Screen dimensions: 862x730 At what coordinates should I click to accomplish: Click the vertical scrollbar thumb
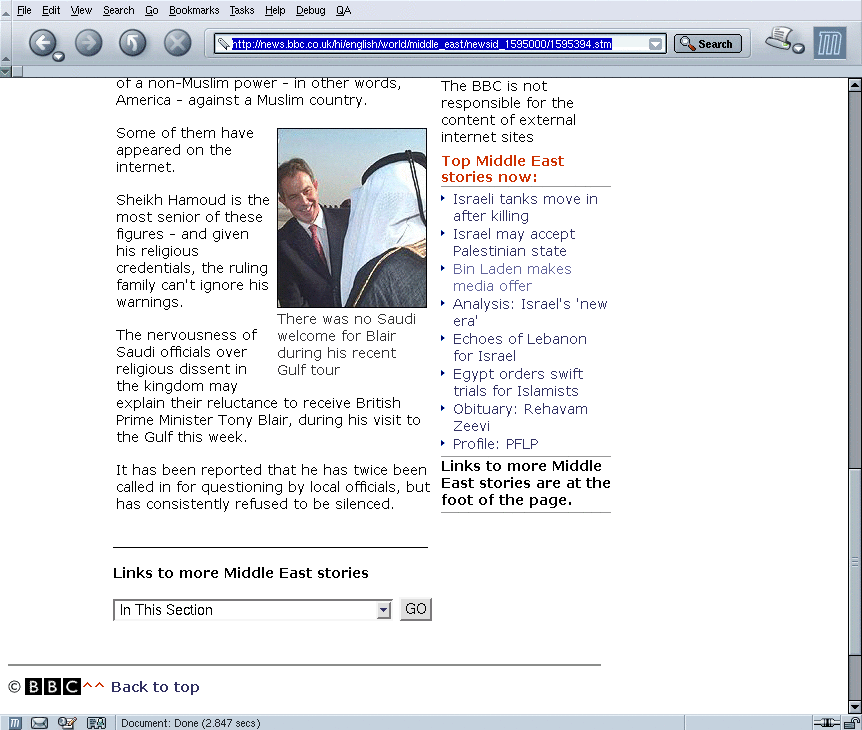tap(855, 561)
